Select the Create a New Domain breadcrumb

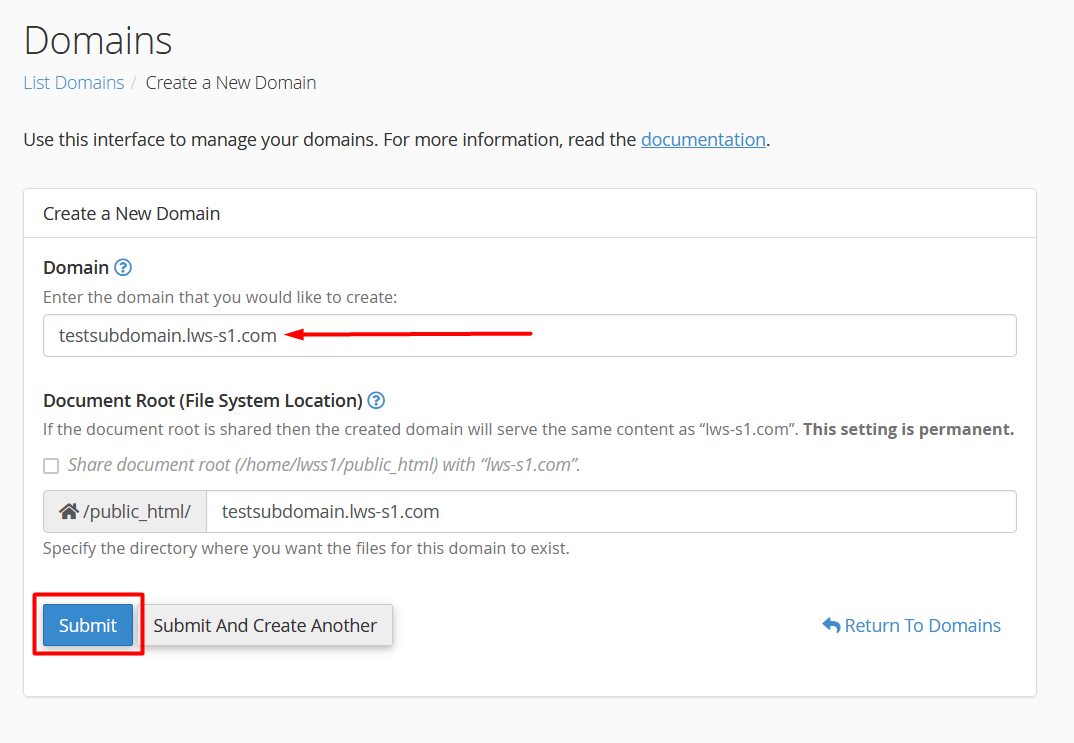[231, 83]
